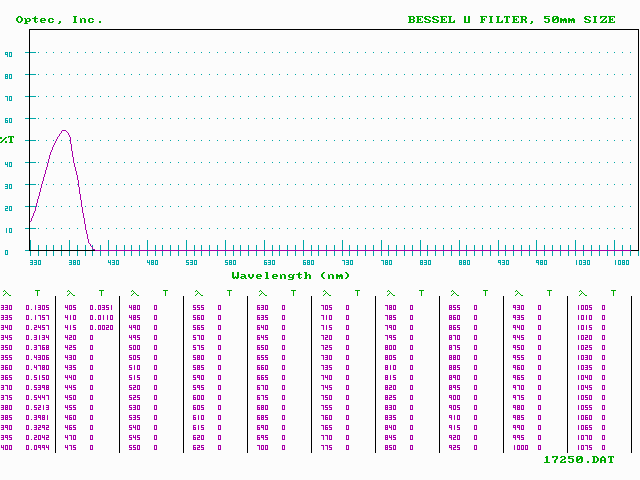Click the 1075 wavelength entry in the table

[x=585, y=446]
